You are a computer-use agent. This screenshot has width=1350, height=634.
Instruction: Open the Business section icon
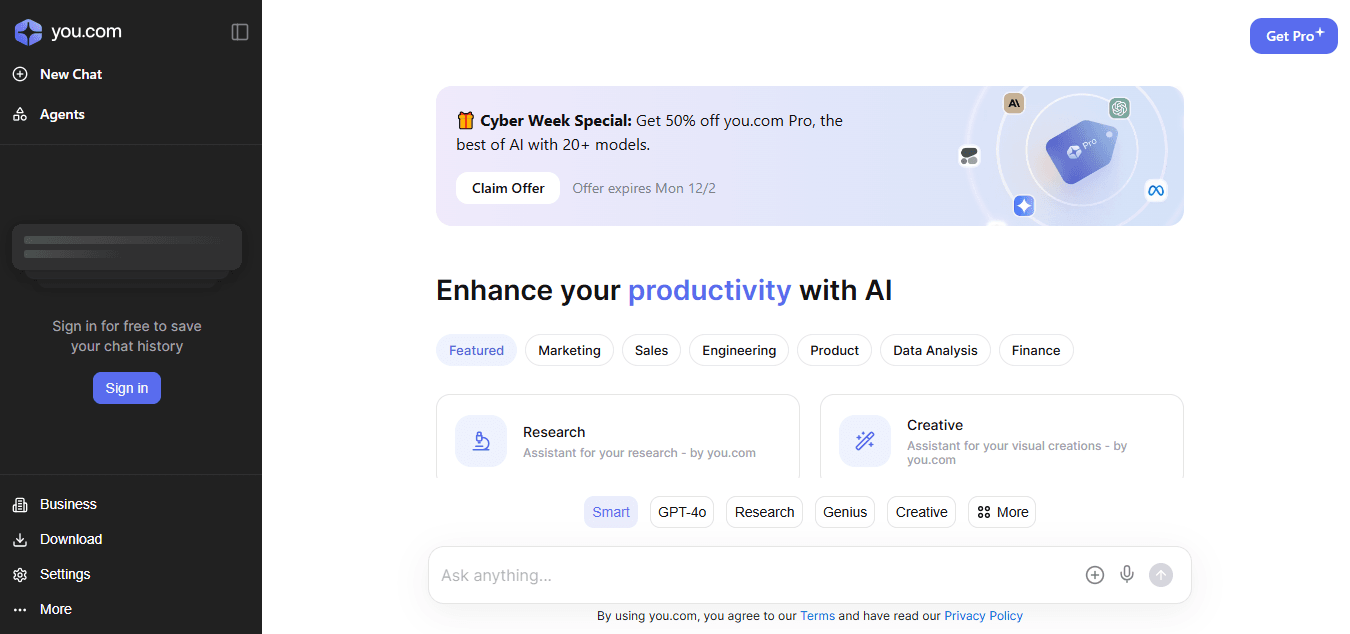[20, 504]
